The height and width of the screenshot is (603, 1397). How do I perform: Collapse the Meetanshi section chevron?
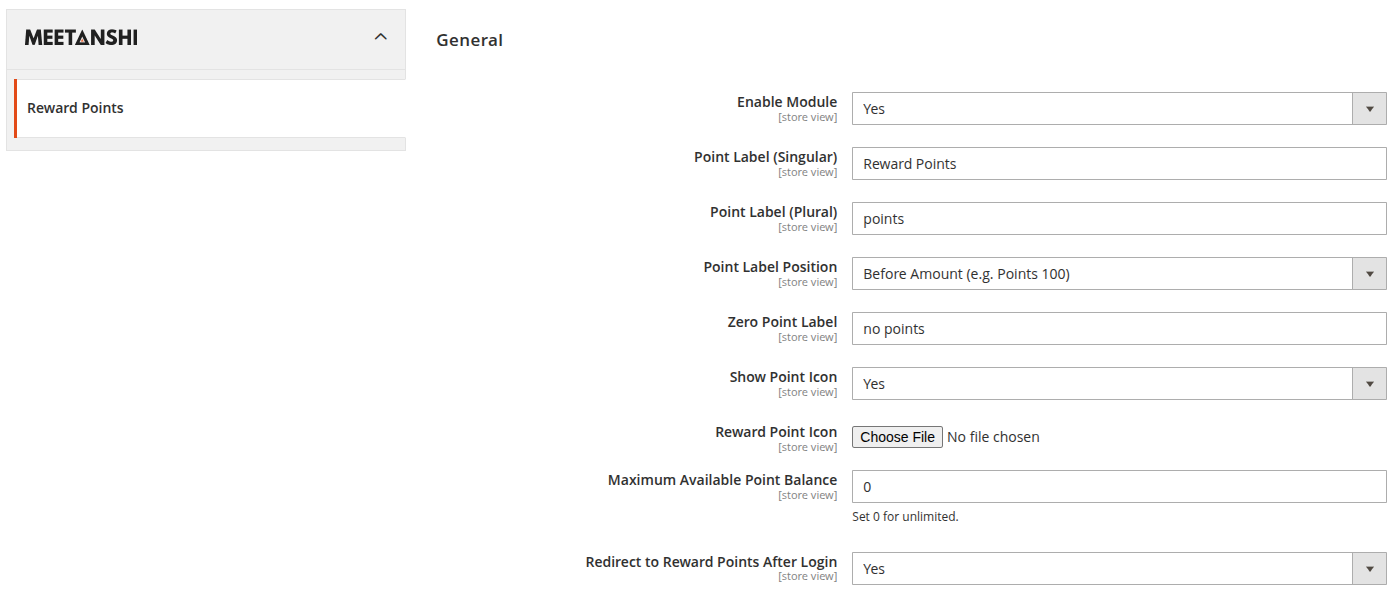(x=380, y=37)
